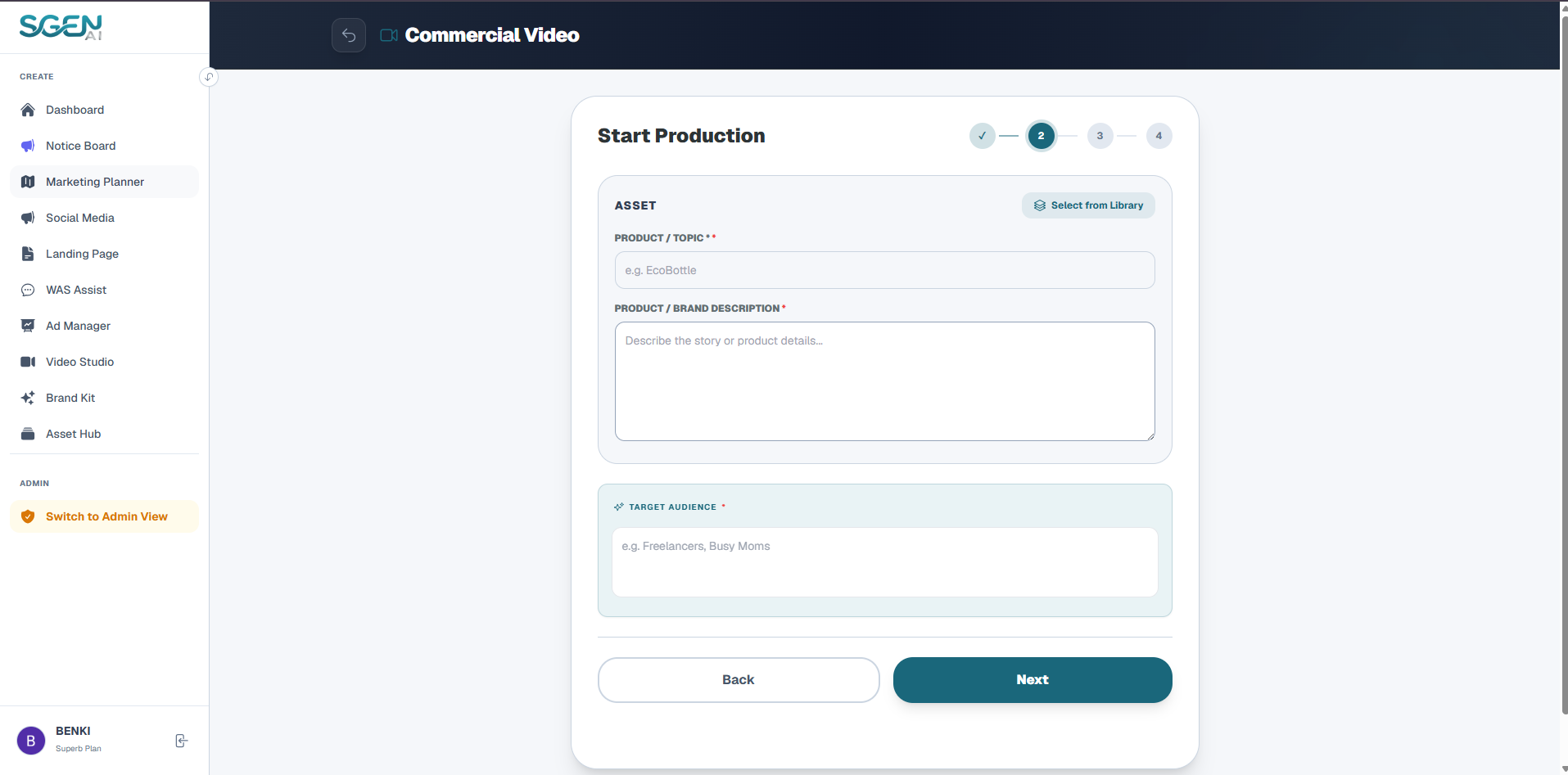This screenshot has height=775, width=1568.
Task: Go to Social Media section
Action: pyautogui.click(x=104, y=218)
